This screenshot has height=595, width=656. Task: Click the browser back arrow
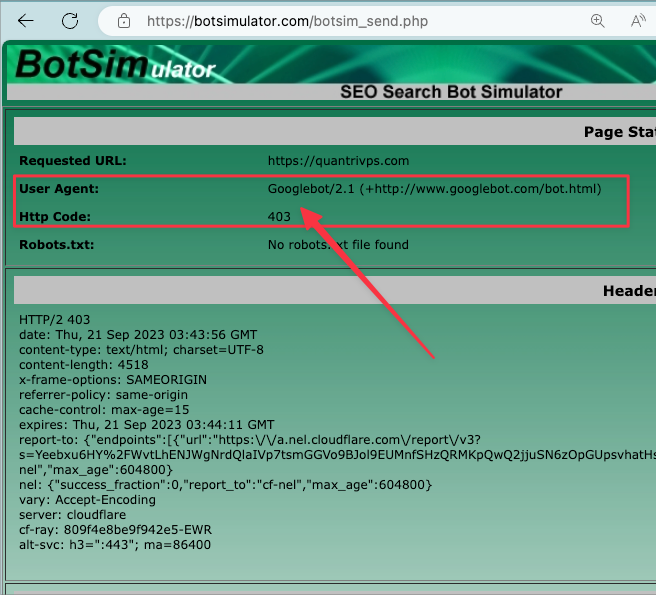point(26,20)
